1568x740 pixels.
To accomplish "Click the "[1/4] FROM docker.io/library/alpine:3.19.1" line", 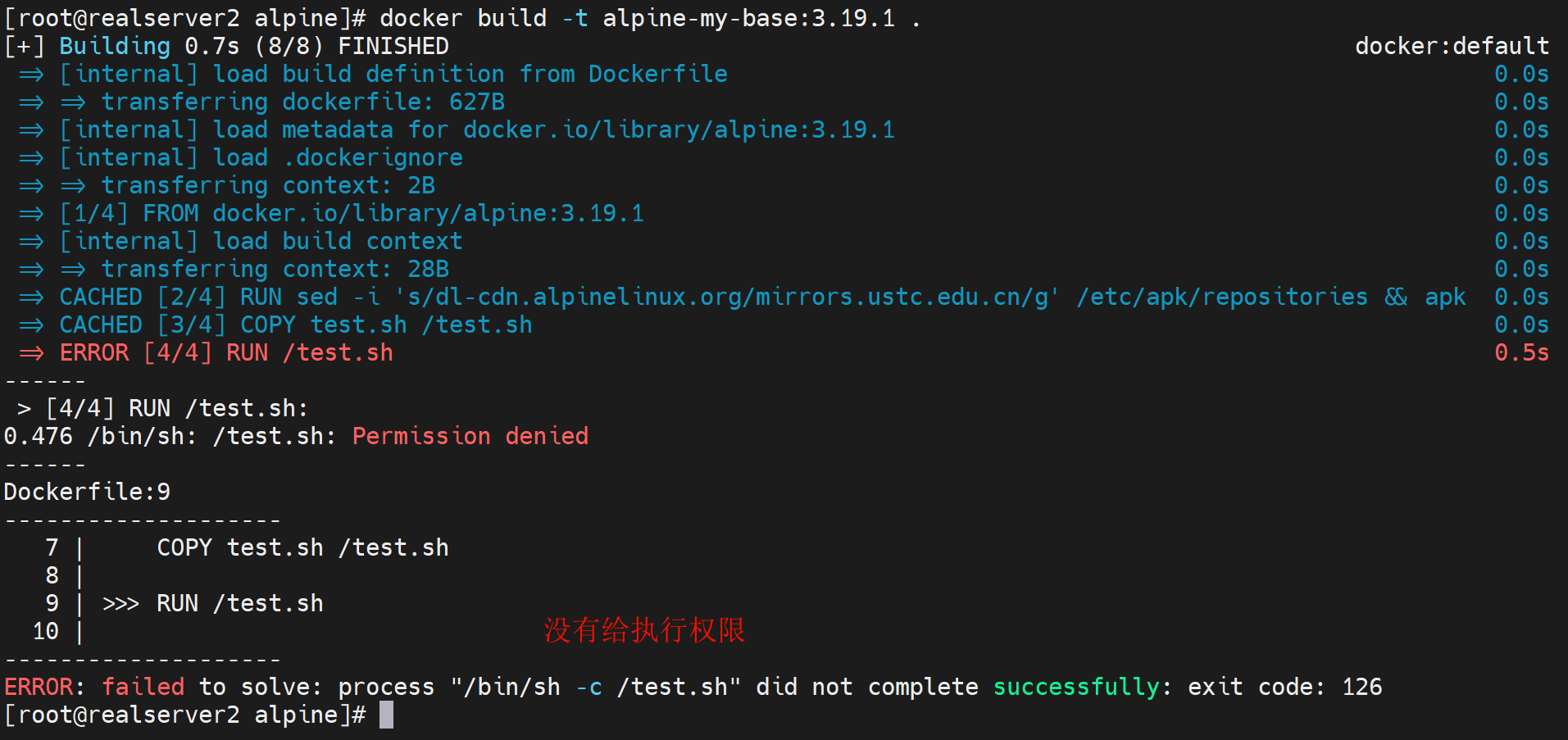I will coord(352,213).
